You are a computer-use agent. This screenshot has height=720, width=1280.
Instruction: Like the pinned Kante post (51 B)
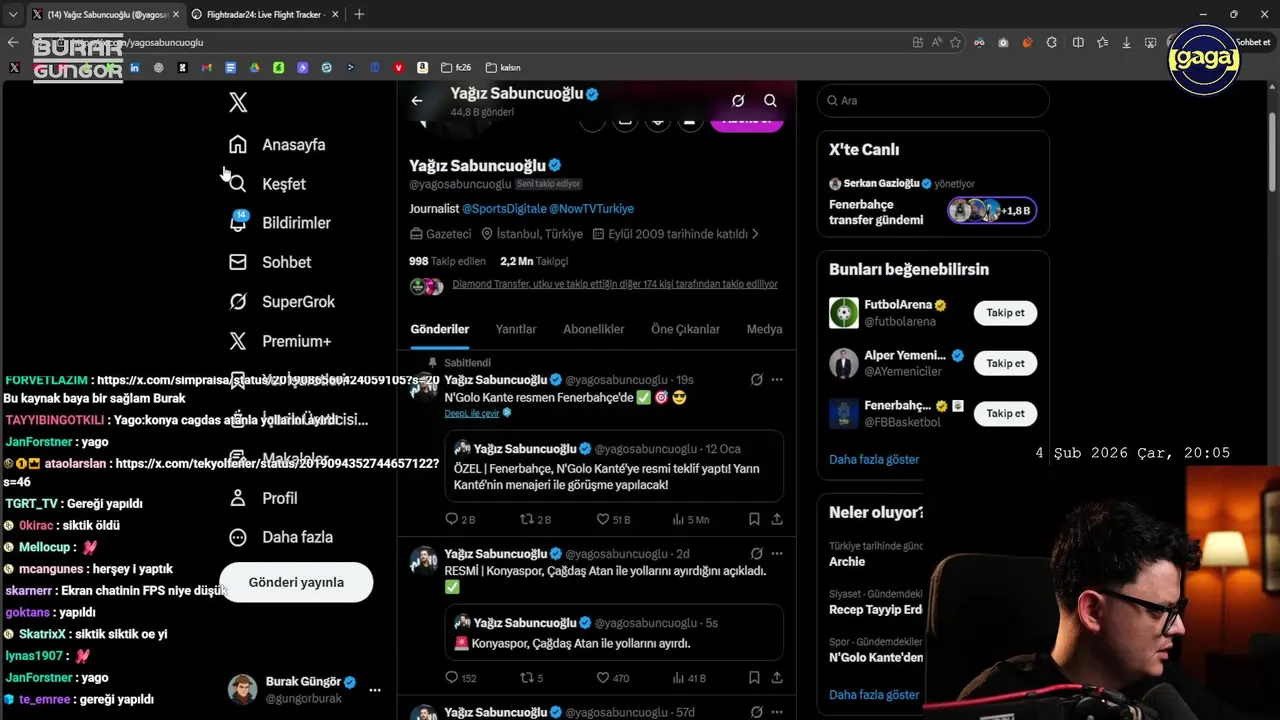point(613,520)
